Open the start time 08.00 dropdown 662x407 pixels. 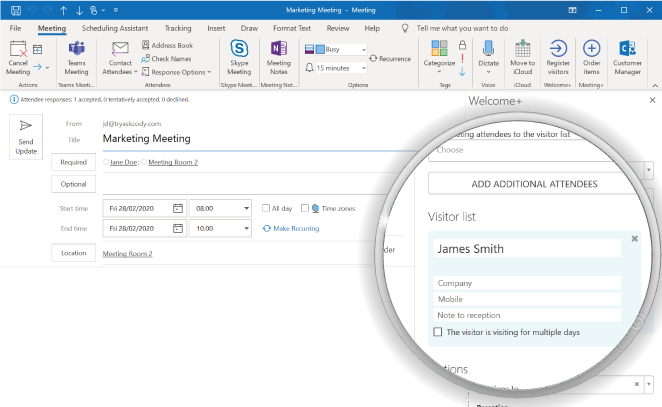click(x=247, y=208)
